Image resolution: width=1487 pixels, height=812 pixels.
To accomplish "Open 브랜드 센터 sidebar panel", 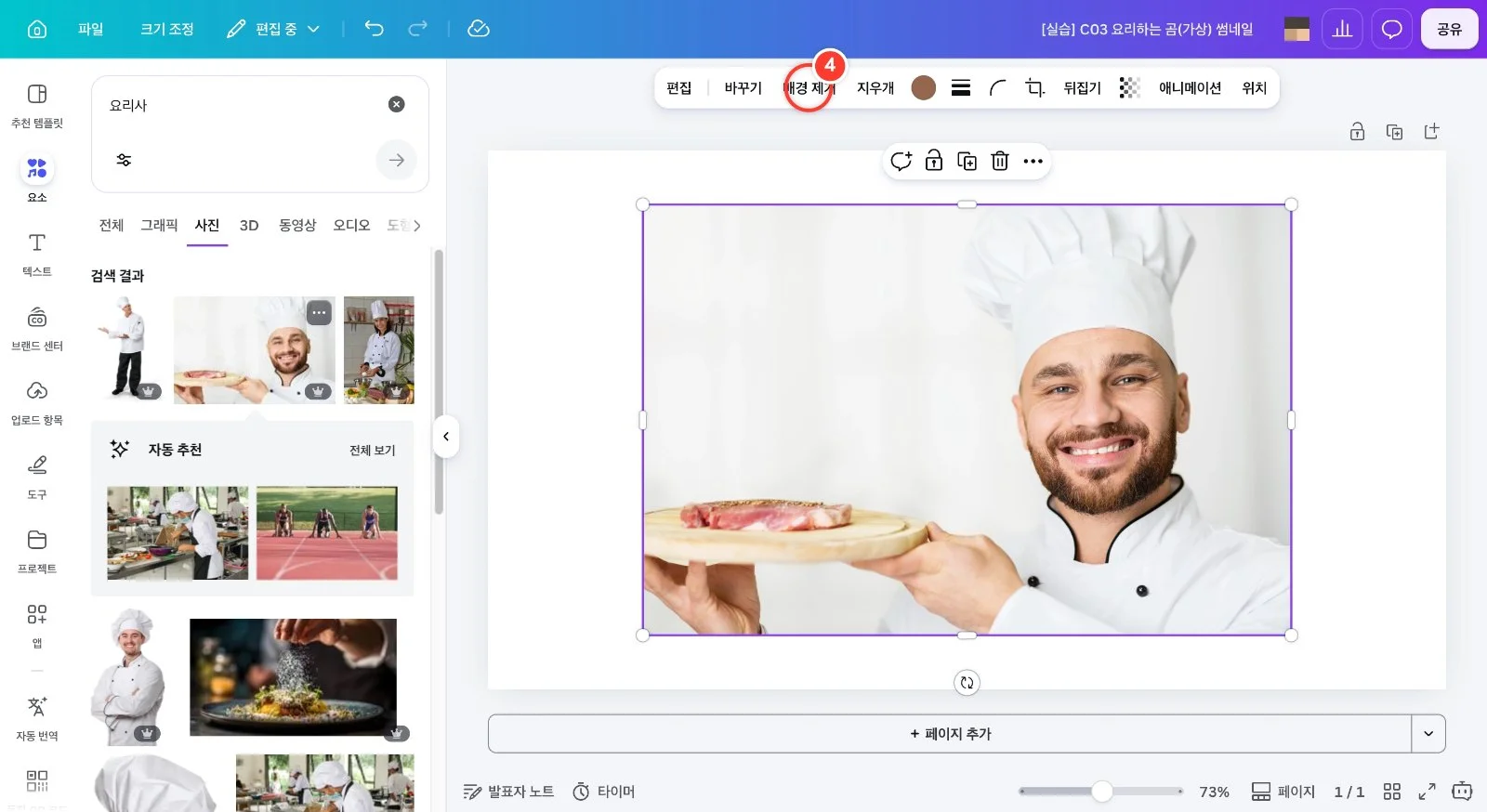I will 37,328.
